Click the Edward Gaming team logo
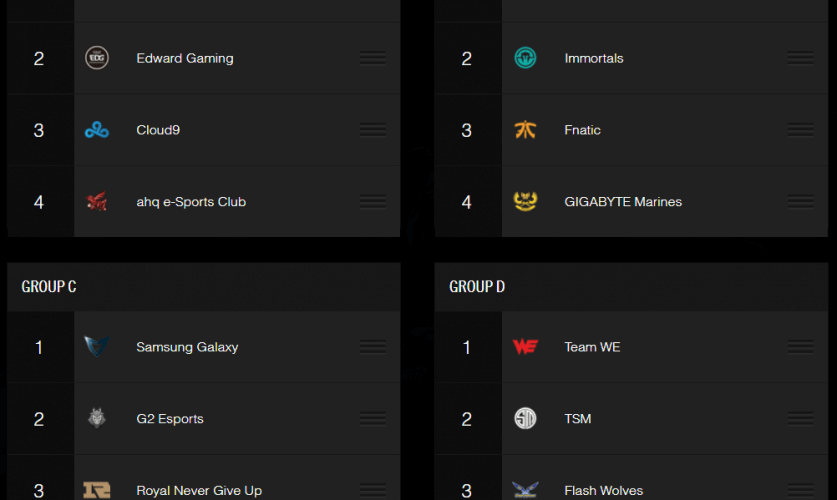837x500 pixels. click(x=97, y=58)
